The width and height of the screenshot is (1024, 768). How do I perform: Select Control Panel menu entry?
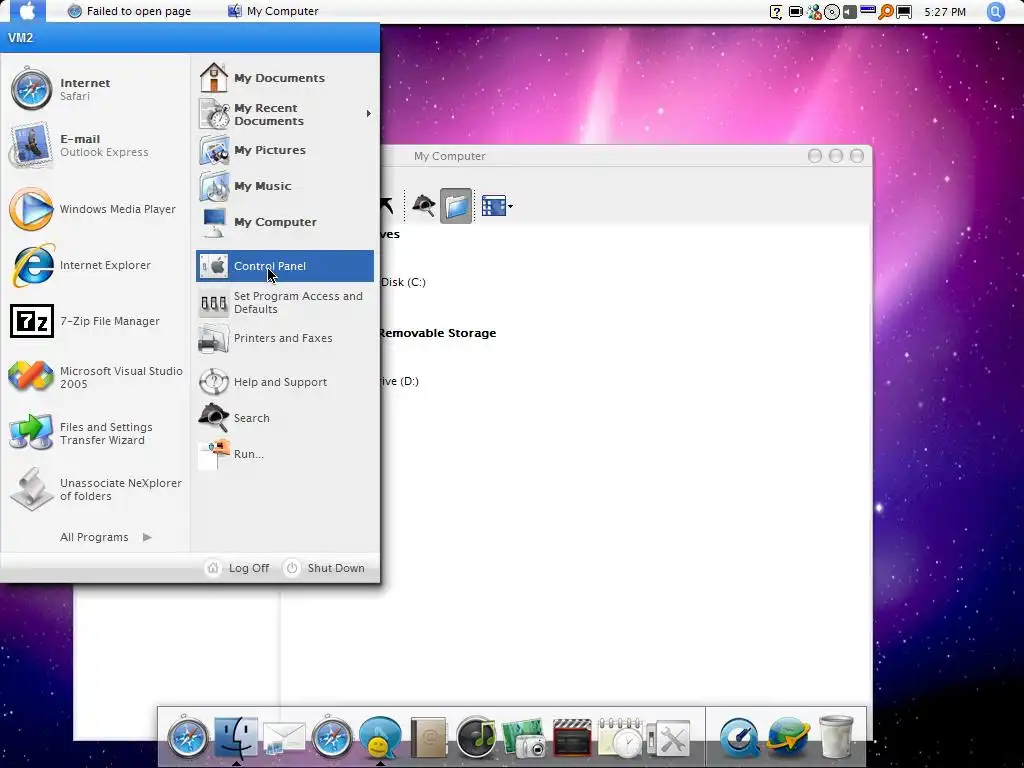tap(285, 266)
